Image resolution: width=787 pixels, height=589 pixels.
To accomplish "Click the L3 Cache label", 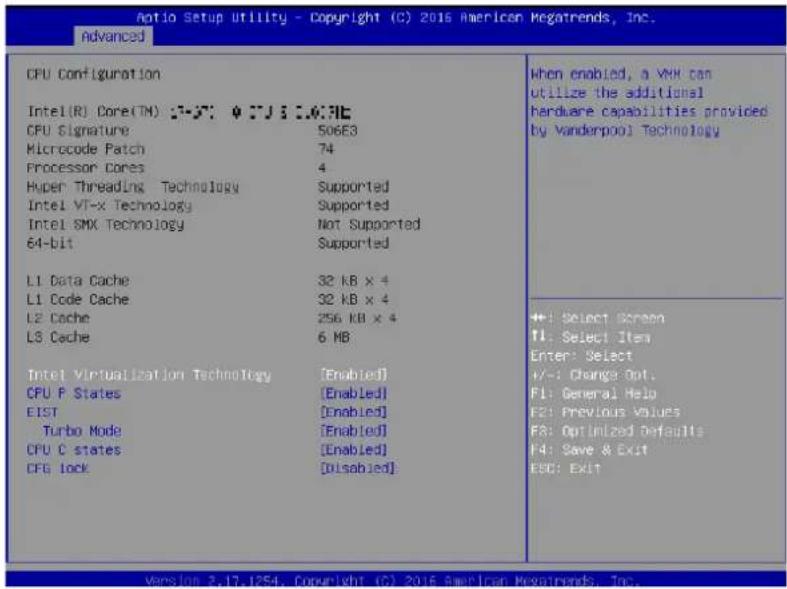I will [x=58, y=337].
